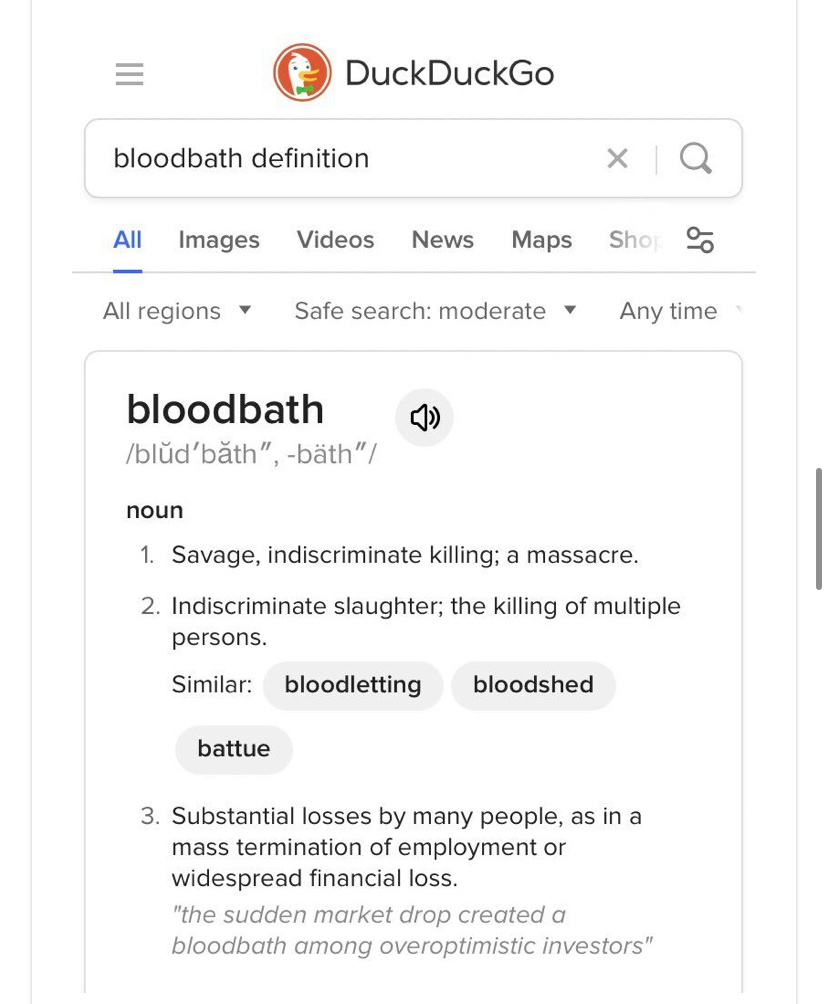
Task: Open the hamburger menu
Action: click(x=129, y=74)
